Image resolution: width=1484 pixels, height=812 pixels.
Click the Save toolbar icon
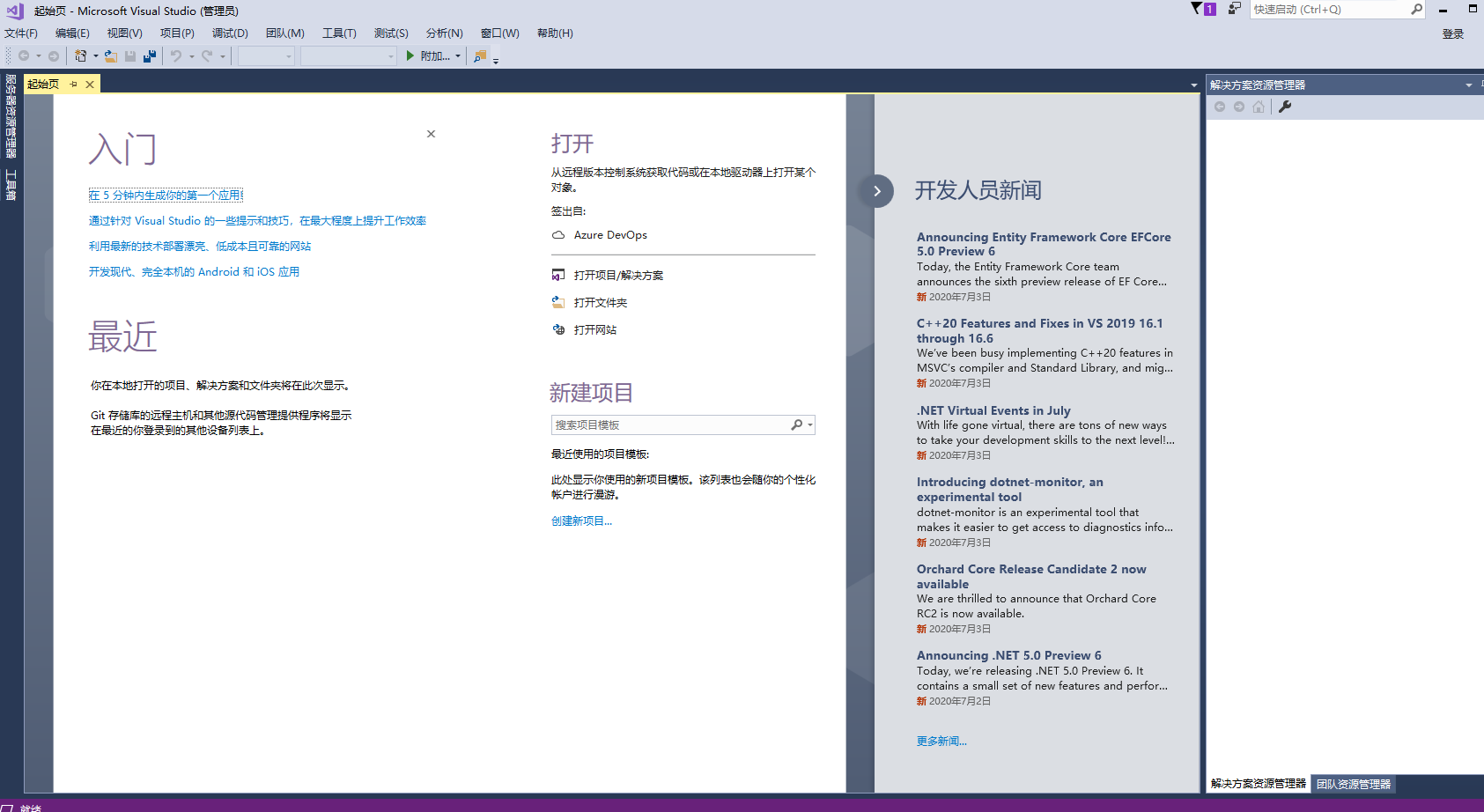130,55
